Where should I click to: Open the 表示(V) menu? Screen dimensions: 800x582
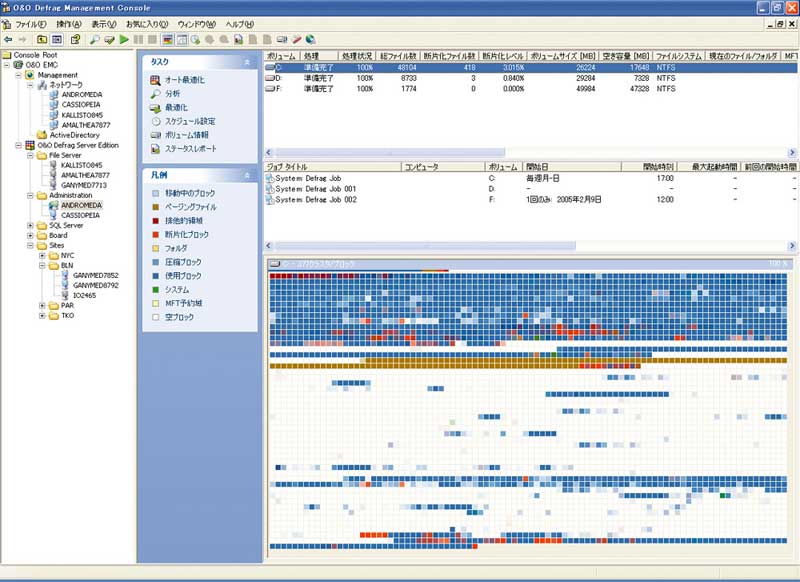click(x=104, y=24)
